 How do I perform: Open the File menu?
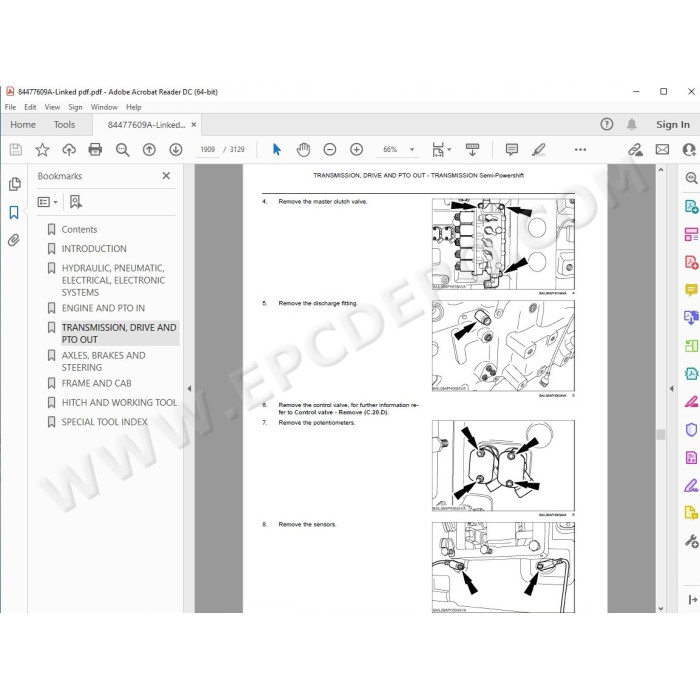coord(10,107)
